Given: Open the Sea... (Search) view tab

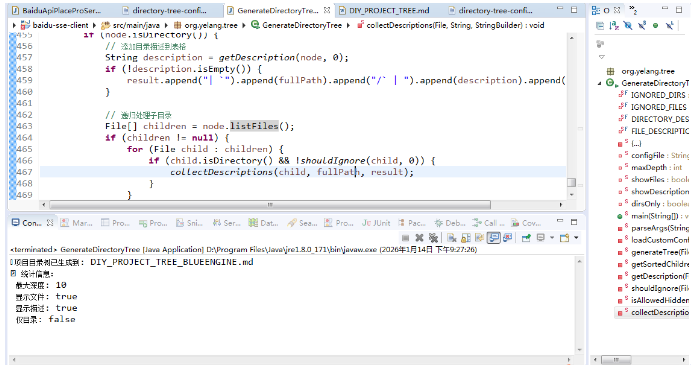Looking at the screenshot, I should (x=302, y=223).
